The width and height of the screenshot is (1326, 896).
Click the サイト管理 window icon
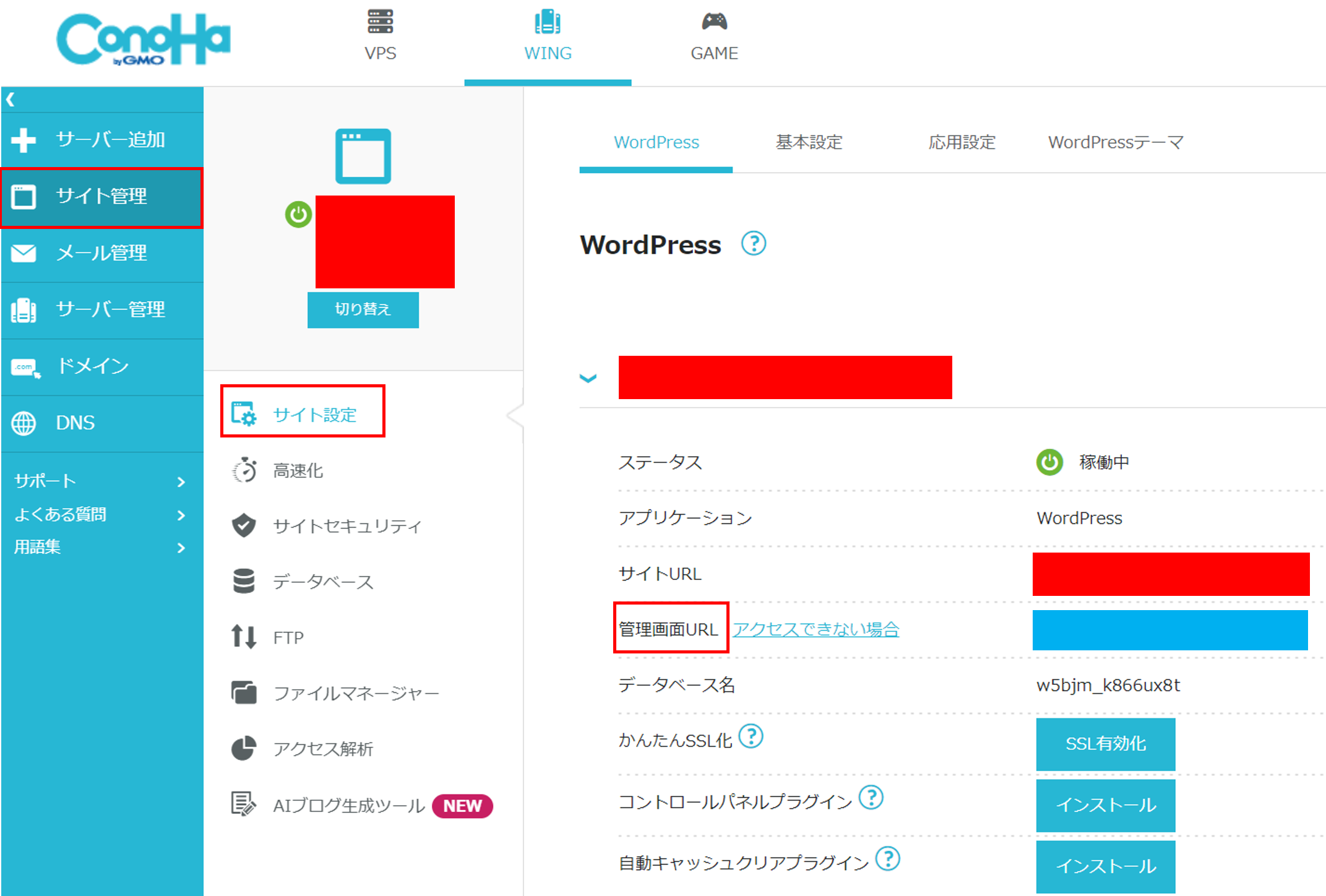click(24, 197)
